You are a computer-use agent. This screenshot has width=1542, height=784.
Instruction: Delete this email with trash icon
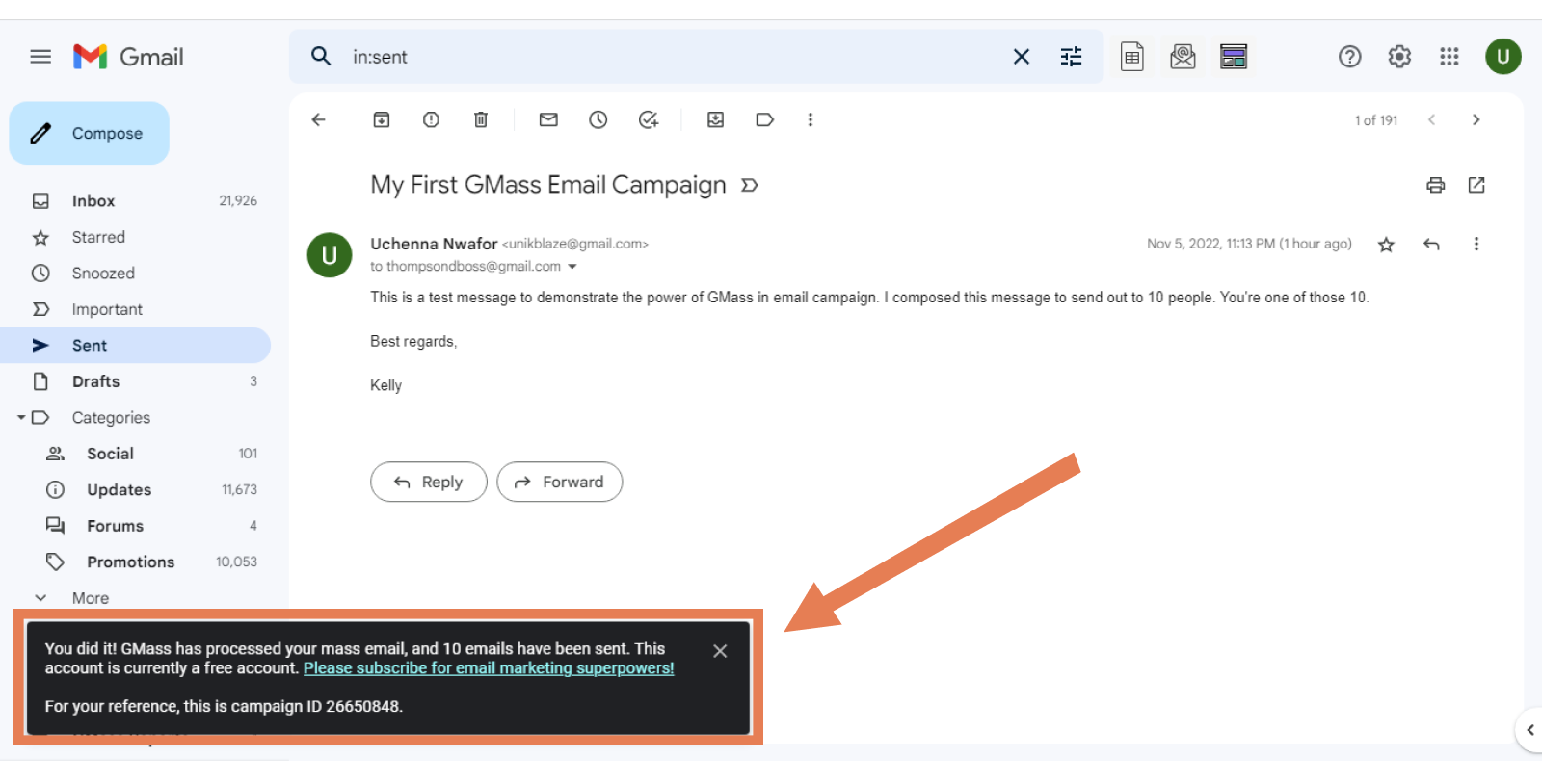(481, 119)
